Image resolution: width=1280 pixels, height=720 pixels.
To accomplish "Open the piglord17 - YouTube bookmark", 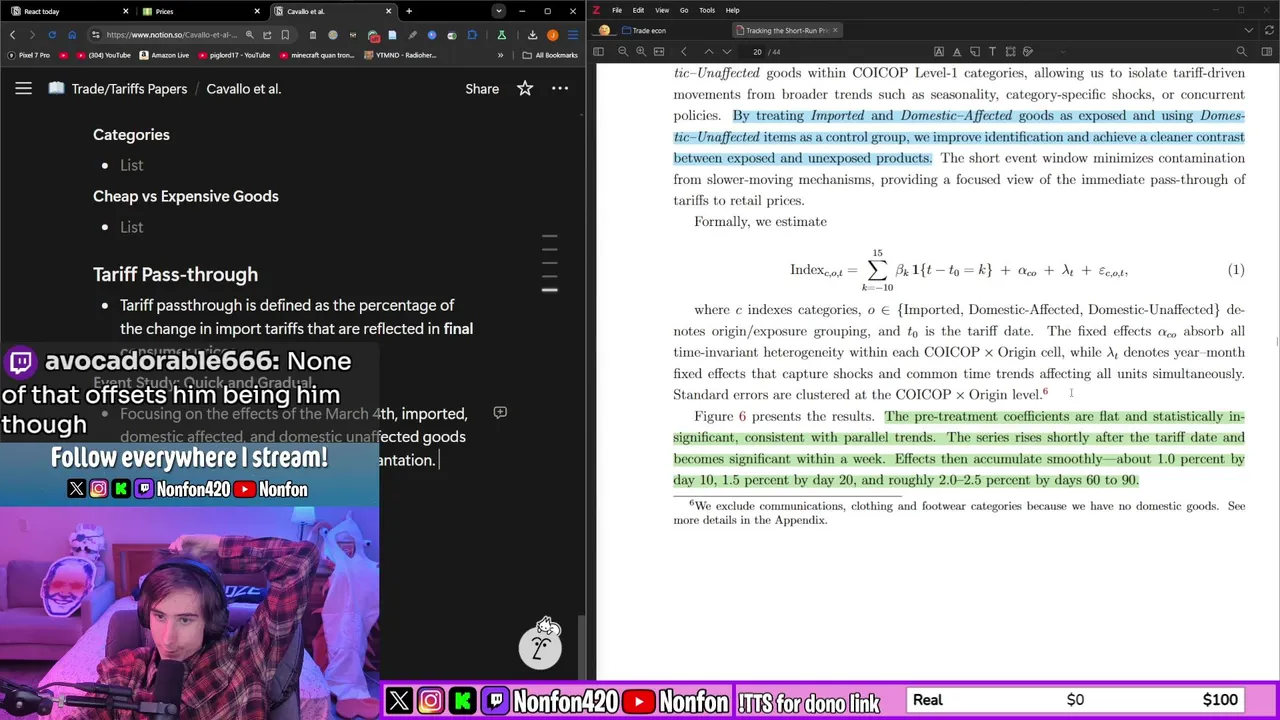I will [x=233, y=55].
